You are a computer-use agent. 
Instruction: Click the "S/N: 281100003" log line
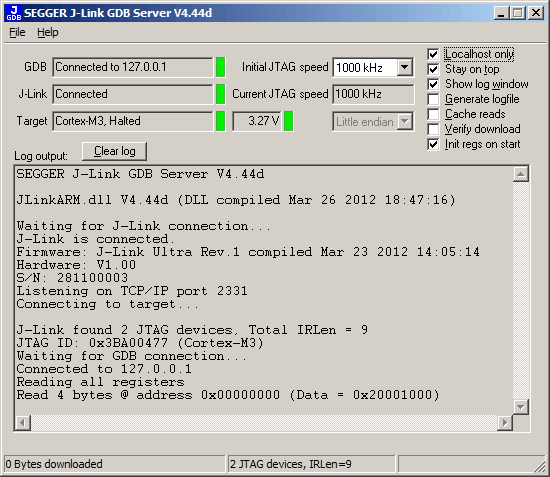point(72,278)
